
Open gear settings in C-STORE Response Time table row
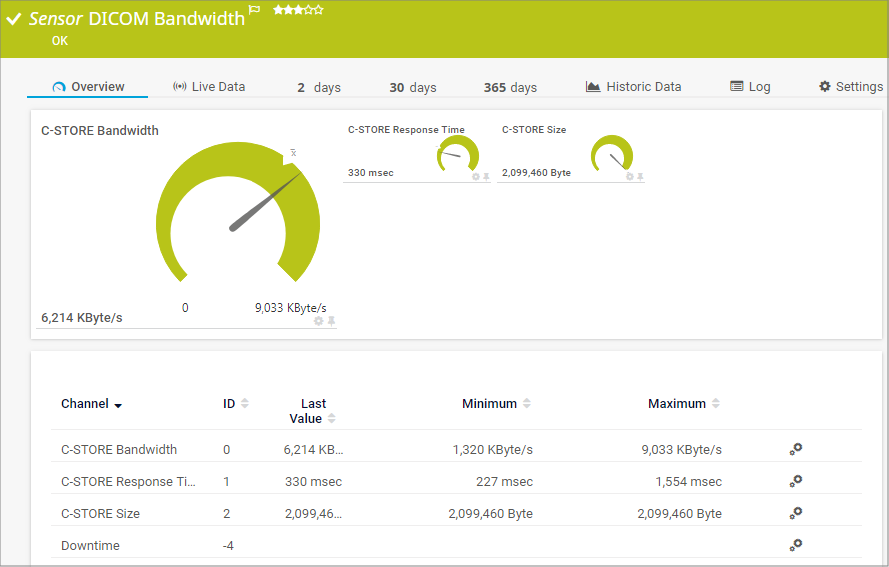795,481
